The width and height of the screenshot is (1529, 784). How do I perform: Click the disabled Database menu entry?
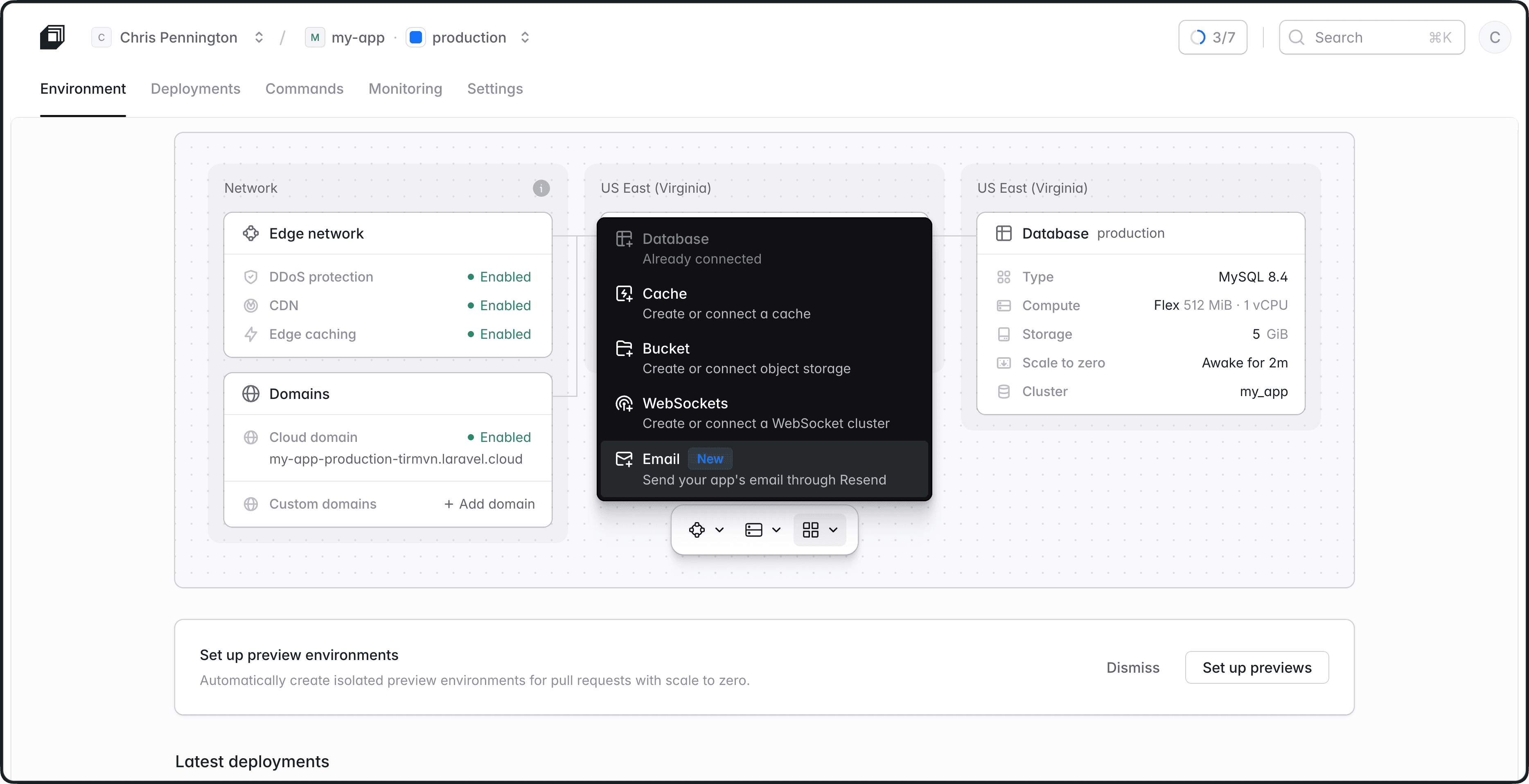[x=764, y=249]
